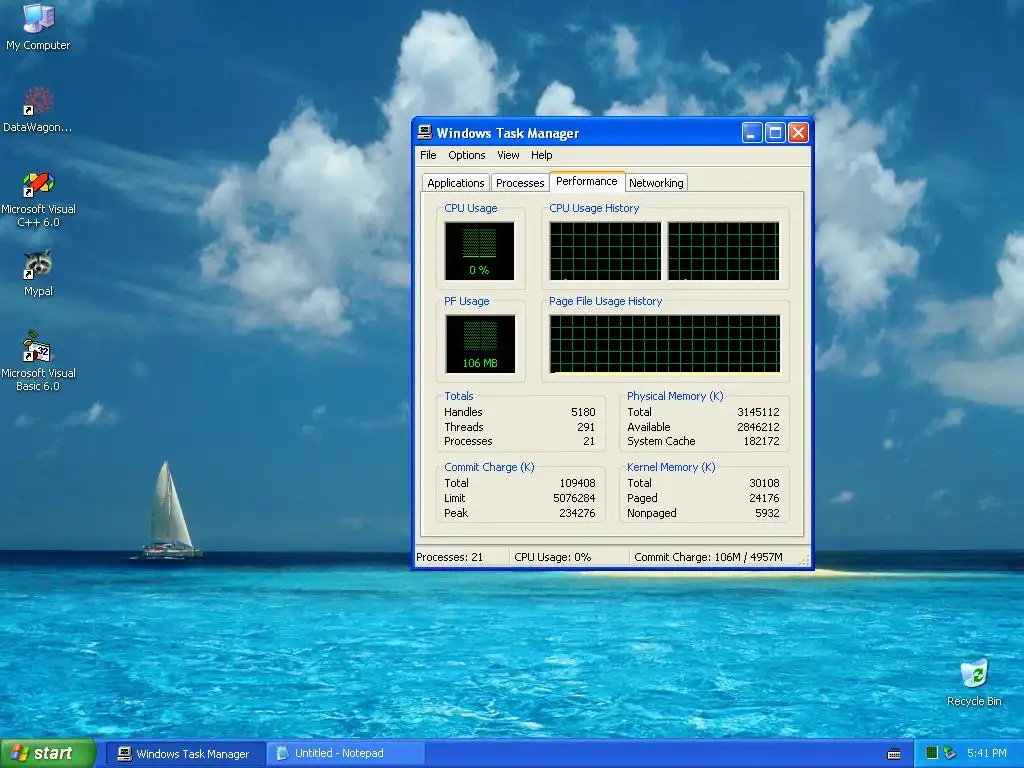Click the taskbar clock showing 5:41 PM
The image size is (1024, 768).
click(x=986, y=753)
